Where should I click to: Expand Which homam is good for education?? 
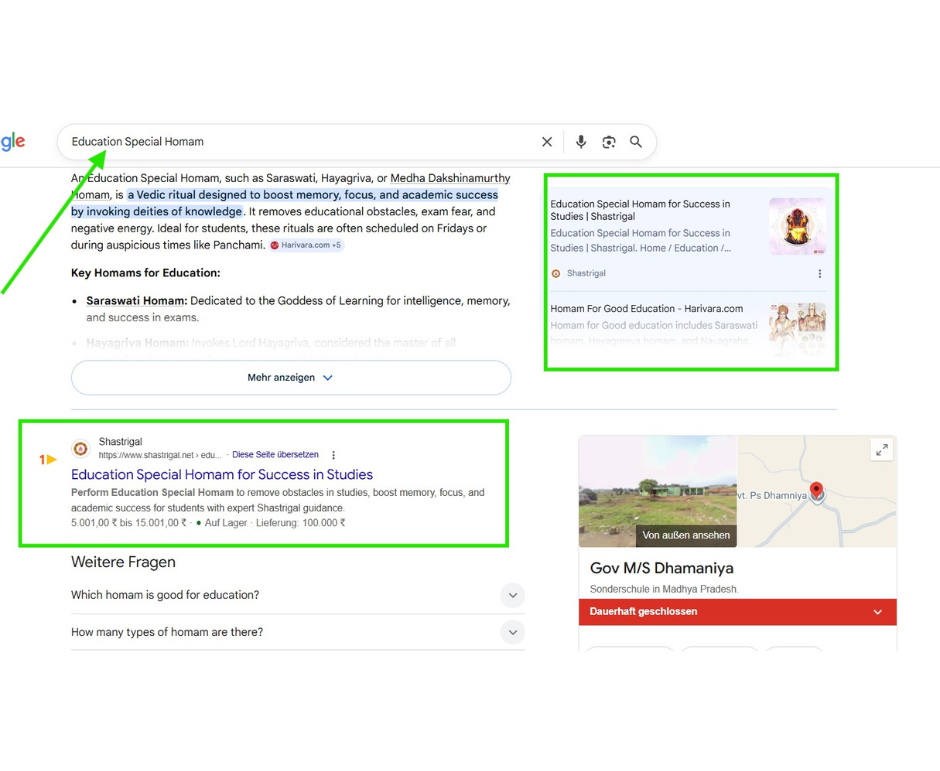[298, 595]
